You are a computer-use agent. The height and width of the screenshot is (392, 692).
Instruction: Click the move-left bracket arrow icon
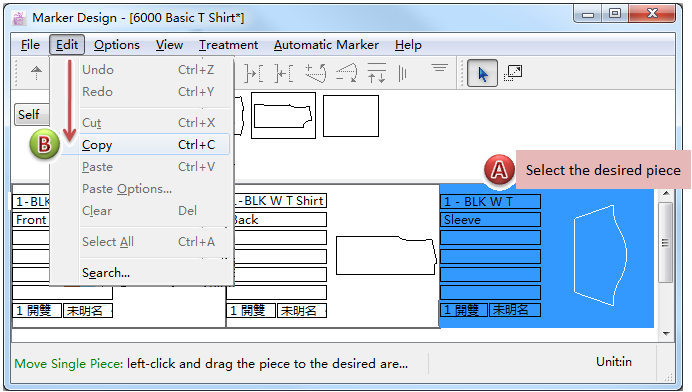283,73
